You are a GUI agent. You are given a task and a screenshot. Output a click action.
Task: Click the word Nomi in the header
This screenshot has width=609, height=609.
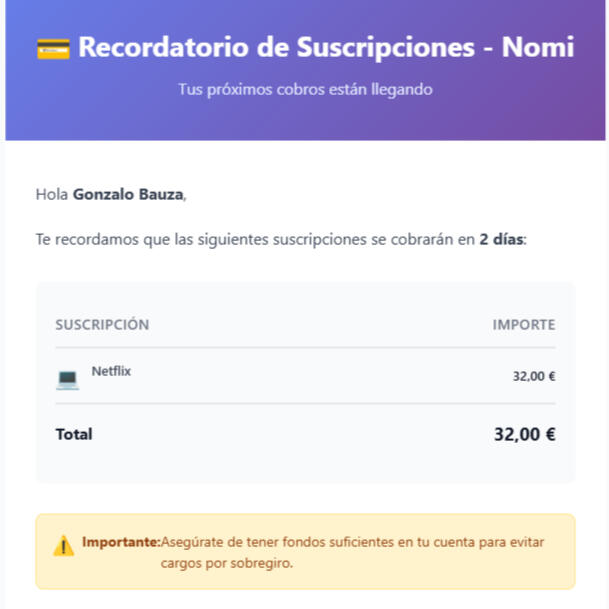coord(538,47)
